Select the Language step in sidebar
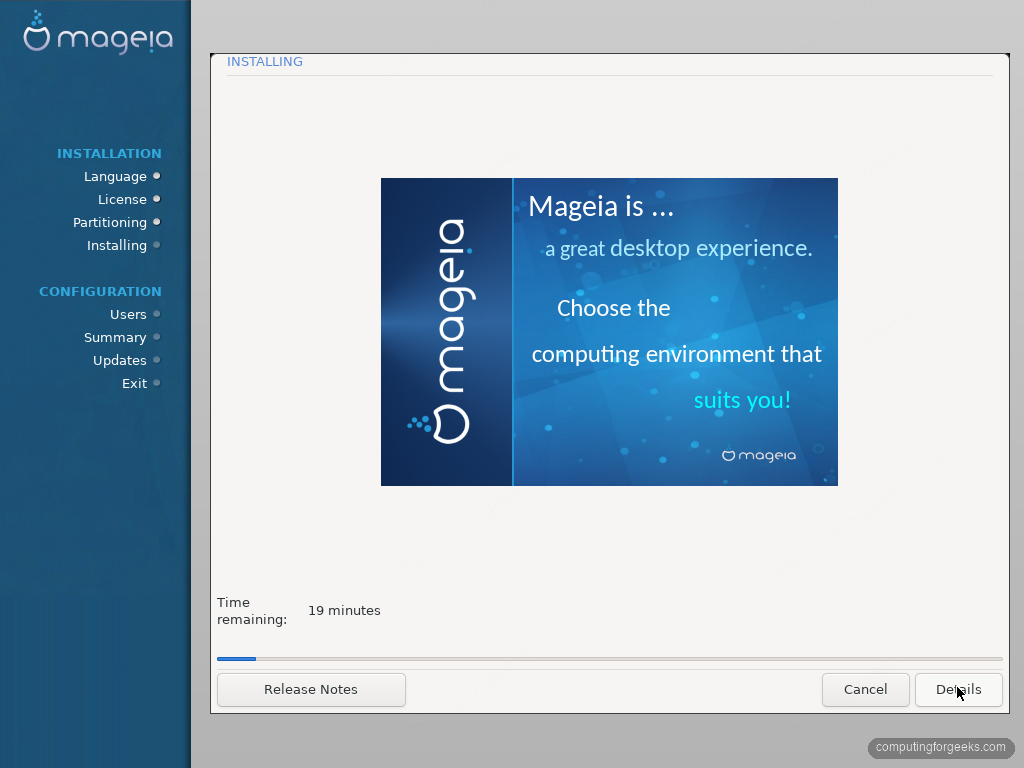1024x768 pixels. point(115,176)
